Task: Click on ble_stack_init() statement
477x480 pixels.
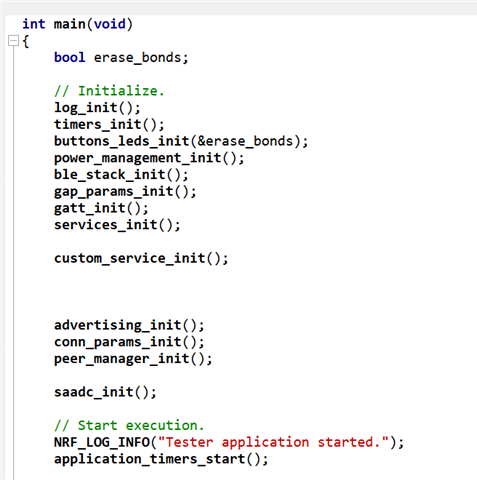Action: 121,175
